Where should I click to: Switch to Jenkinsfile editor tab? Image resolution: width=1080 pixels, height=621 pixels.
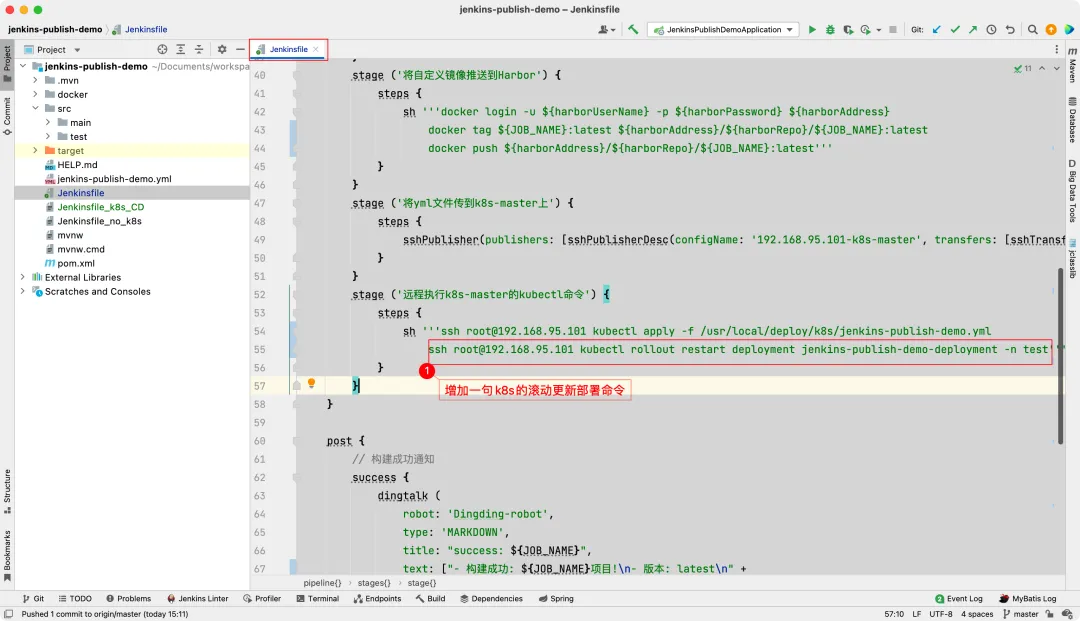coord(288,50)
